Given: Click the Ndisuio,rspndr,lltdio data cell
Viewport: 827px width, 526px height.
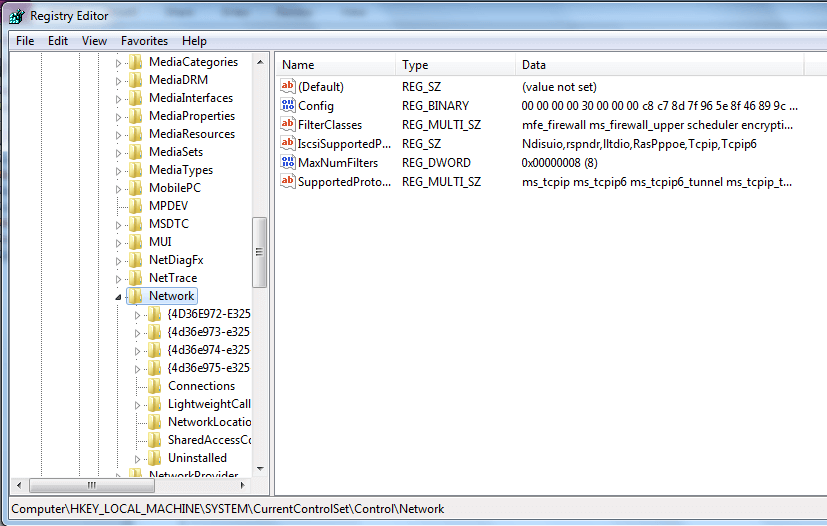Looking at the screenshot, I should click(x=639, y=144).
